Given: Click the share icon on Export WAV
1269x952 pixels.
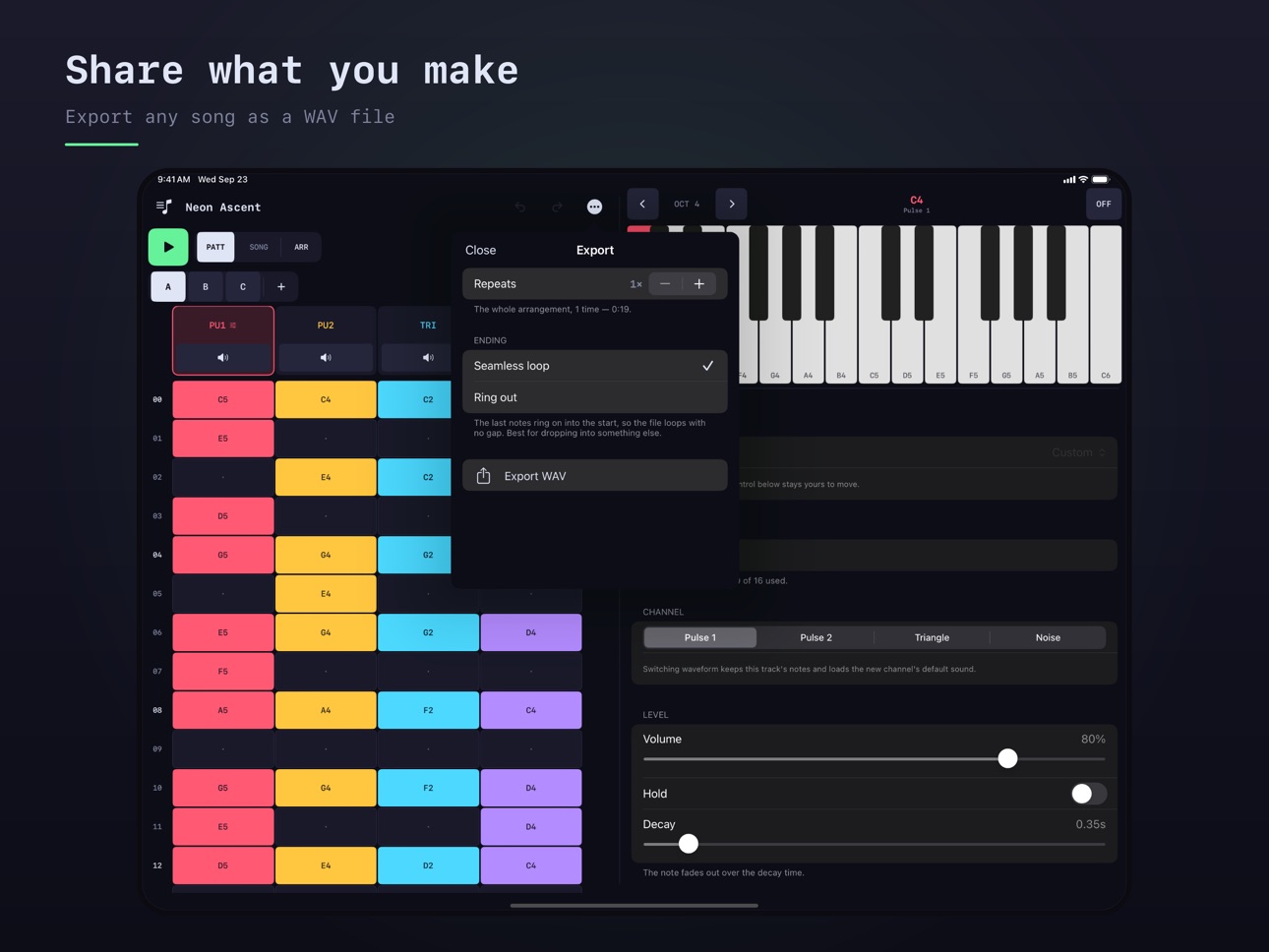Looking at the screenshot, I should point(483,476).
